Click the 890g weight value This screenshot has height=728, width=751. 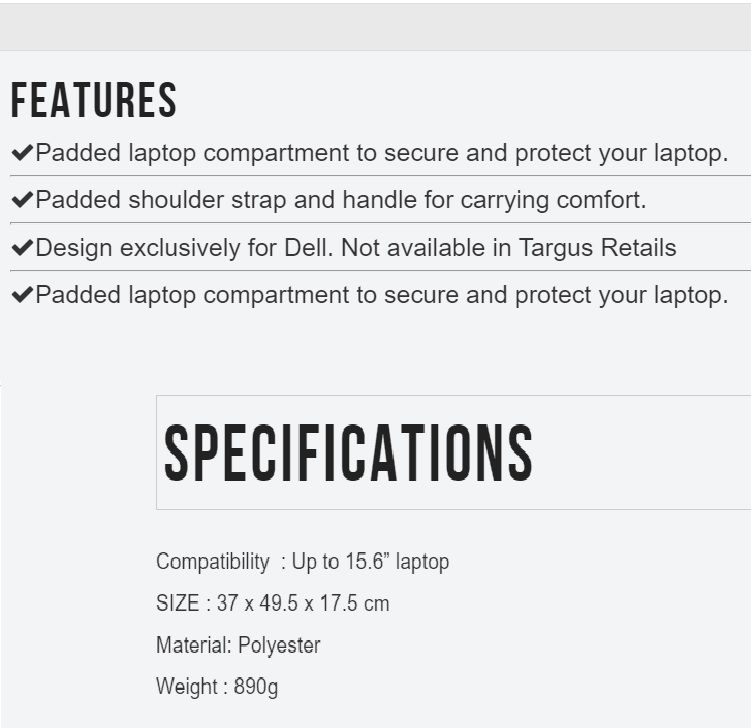256,687
